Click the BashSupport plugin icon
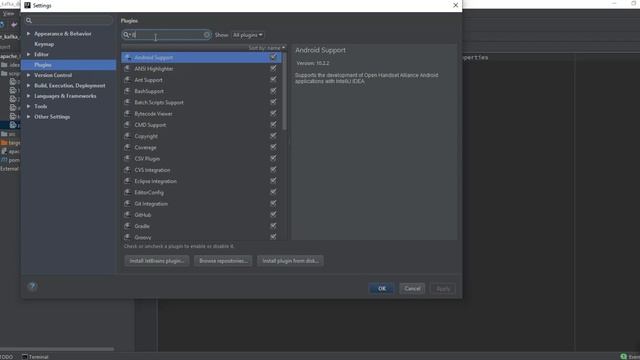 tap(127, 91)
